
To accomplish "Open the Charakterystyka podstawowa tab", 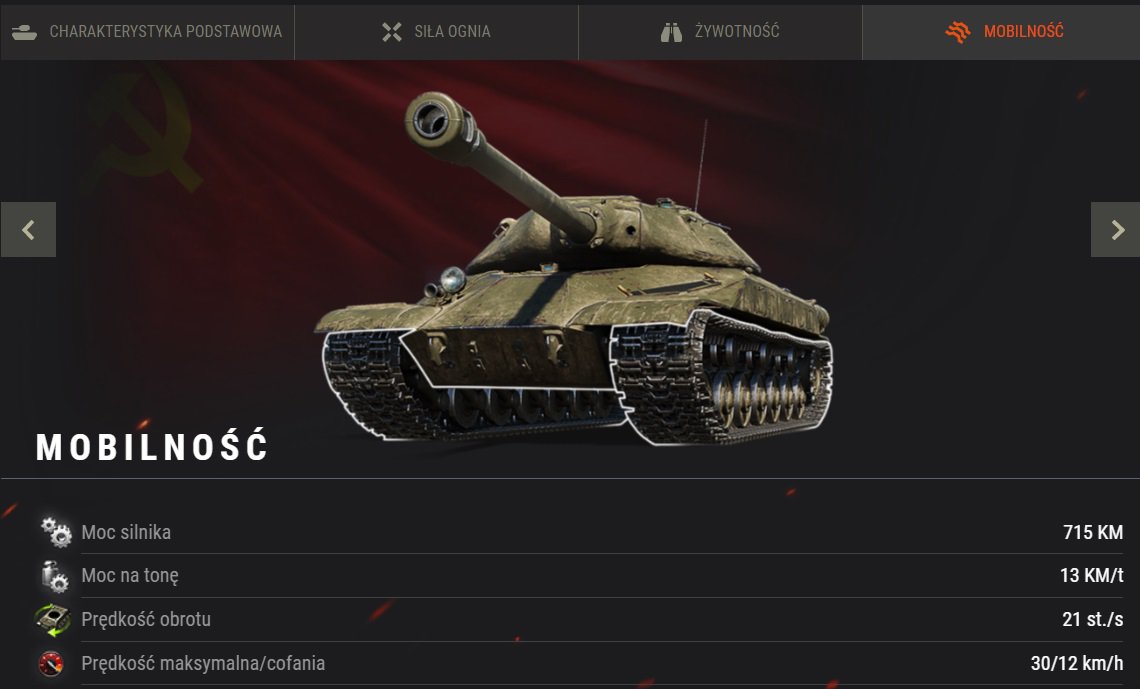I will (x=148, y=32).
